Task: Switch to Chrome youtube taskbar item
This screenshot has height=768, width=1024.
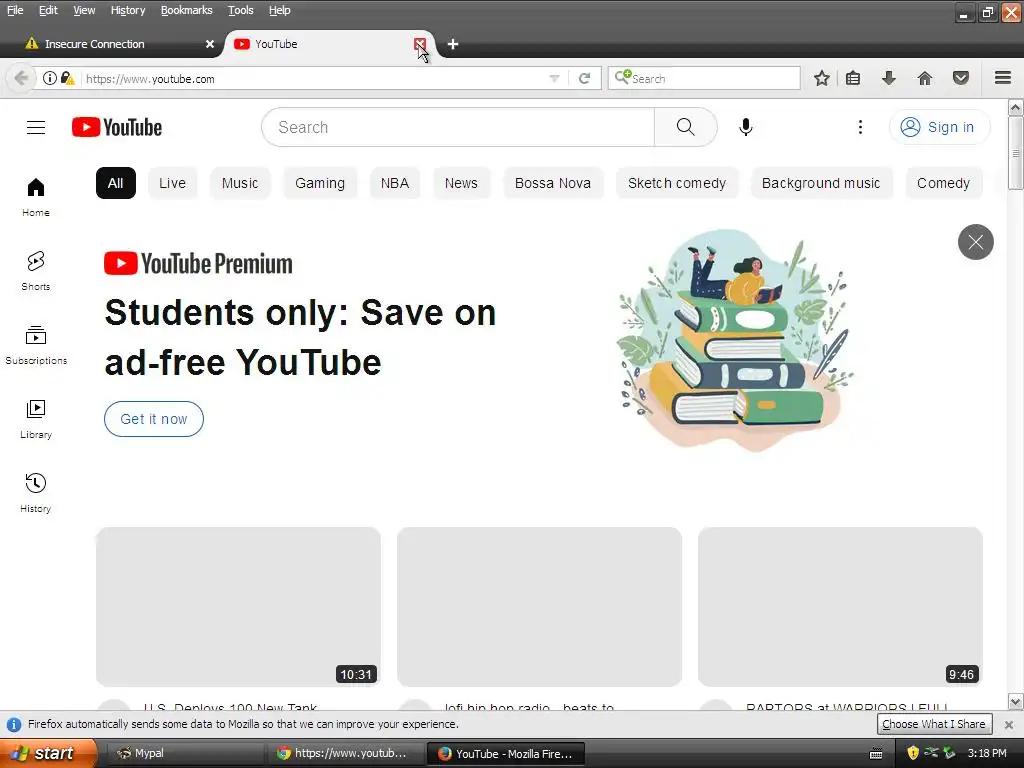Action: [345, 753]
